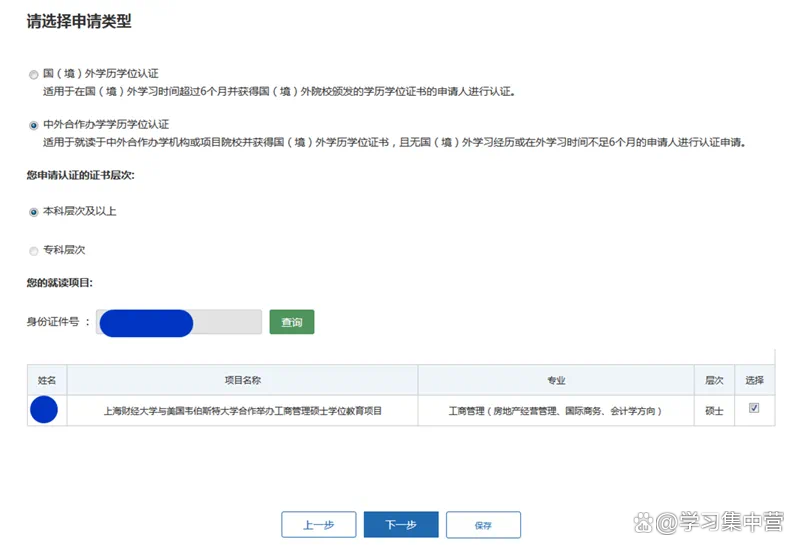Toggle the checkbox in the 选择 column
The height and width of the screenshot is (551, 800).
[754, 408]
